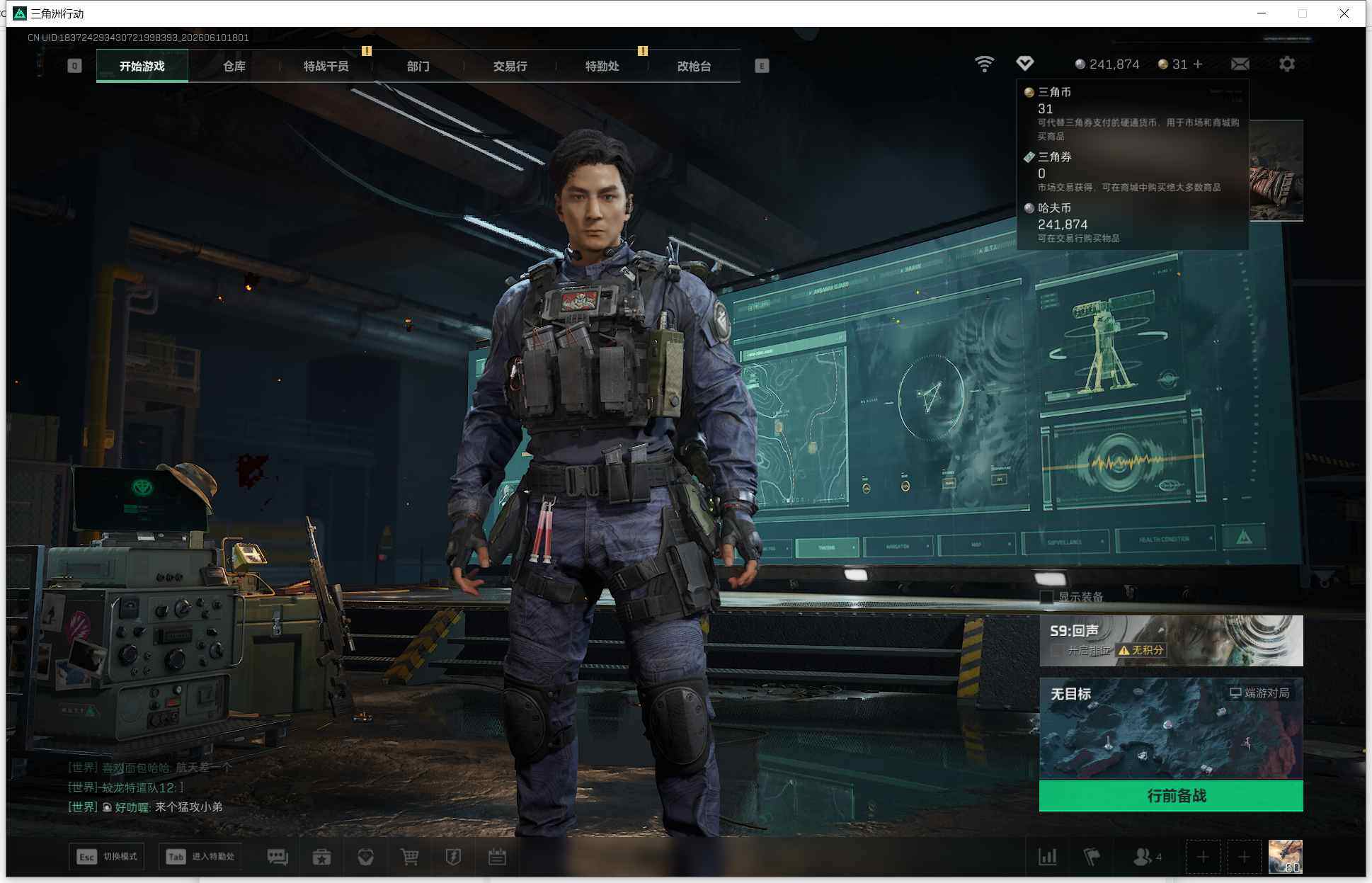
Task: Click the green 行前备战 button
Action: coord(1171,796)
